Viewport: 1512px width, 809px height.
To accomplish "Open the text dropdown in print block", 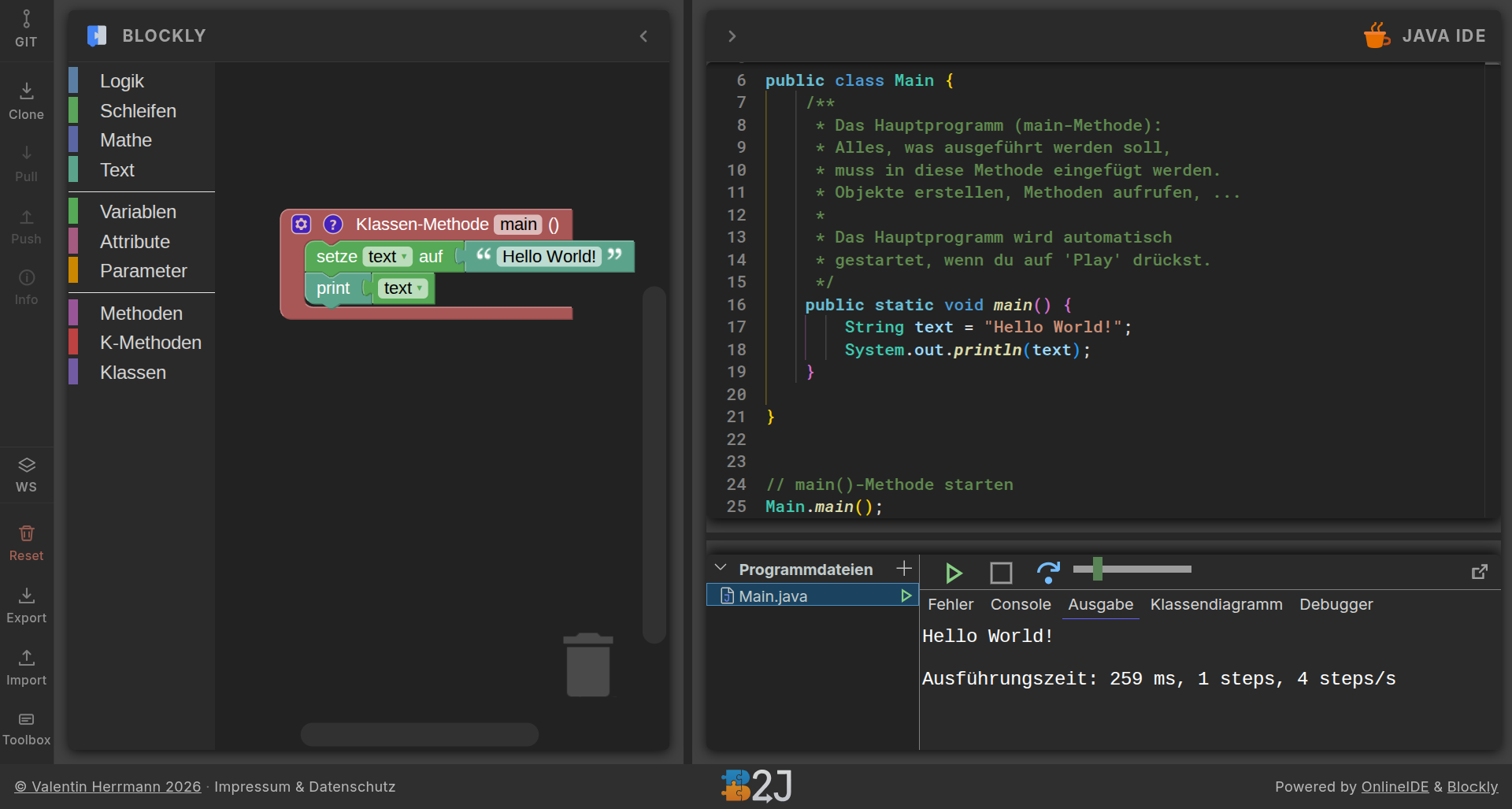I will (403, 288).
